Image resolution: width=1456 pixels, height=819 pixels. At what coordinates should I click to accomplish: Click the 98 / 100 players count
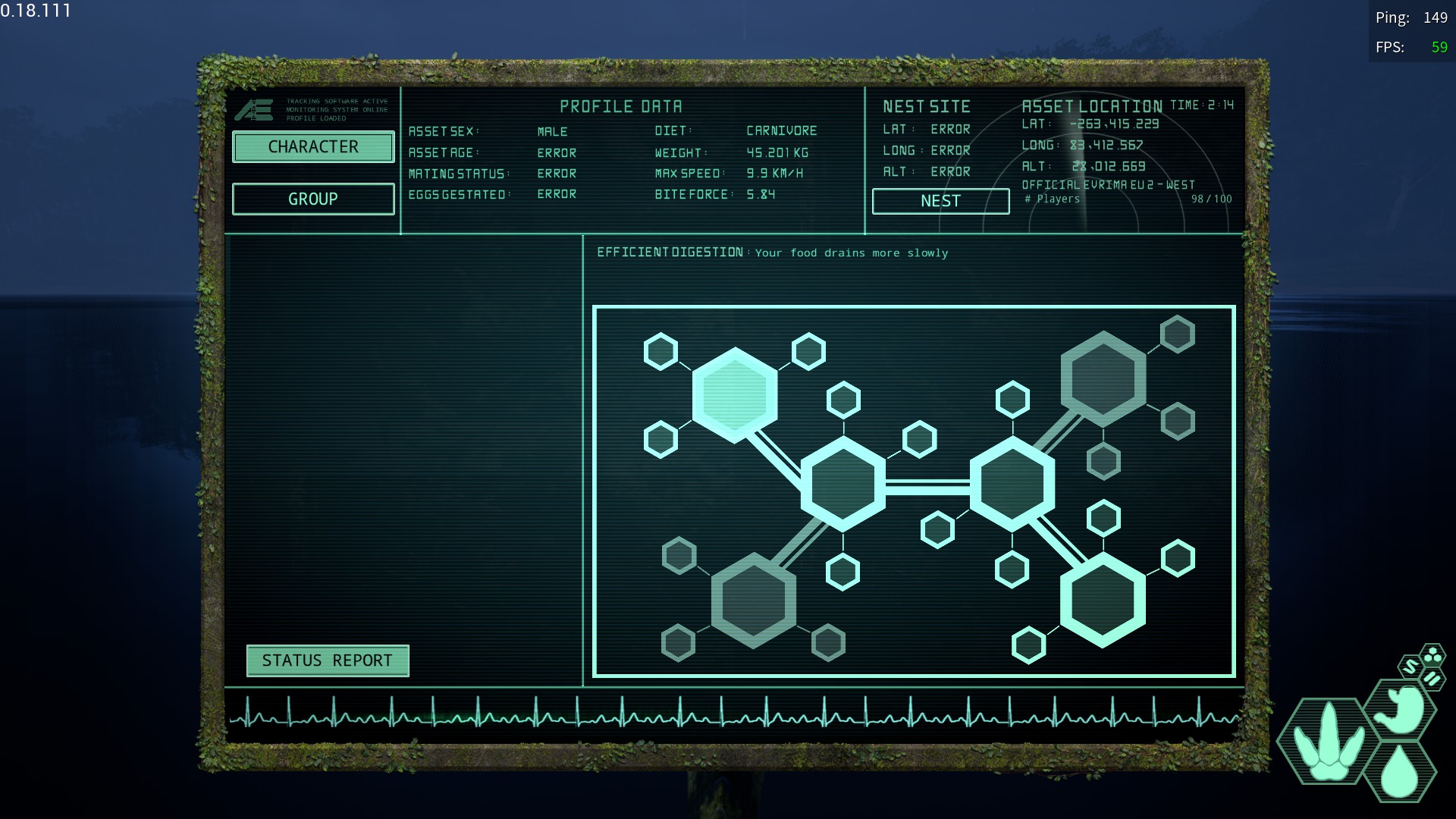1211,199
